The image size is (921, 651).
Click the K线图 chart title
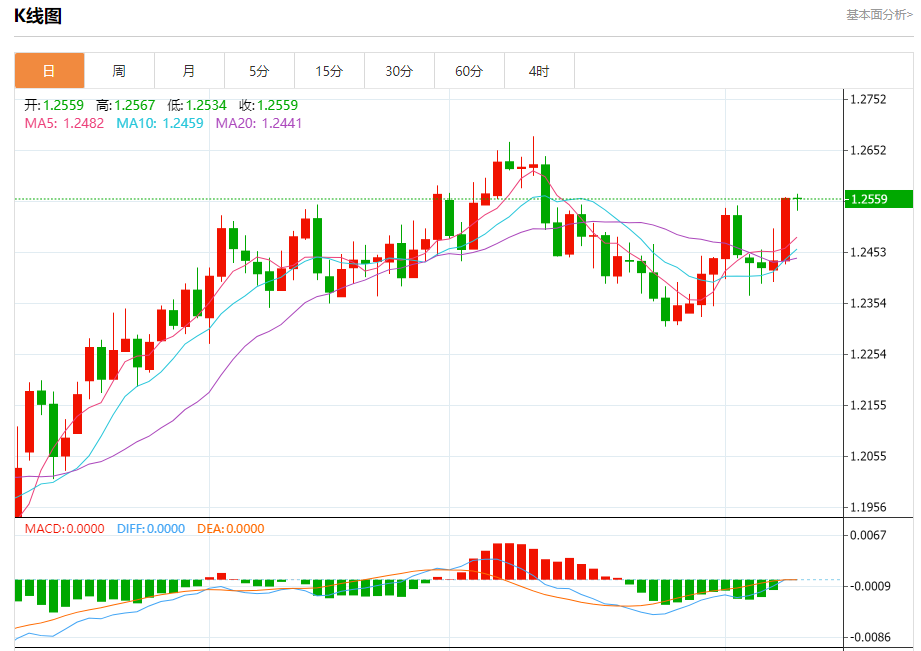click(x=38, y=16)
